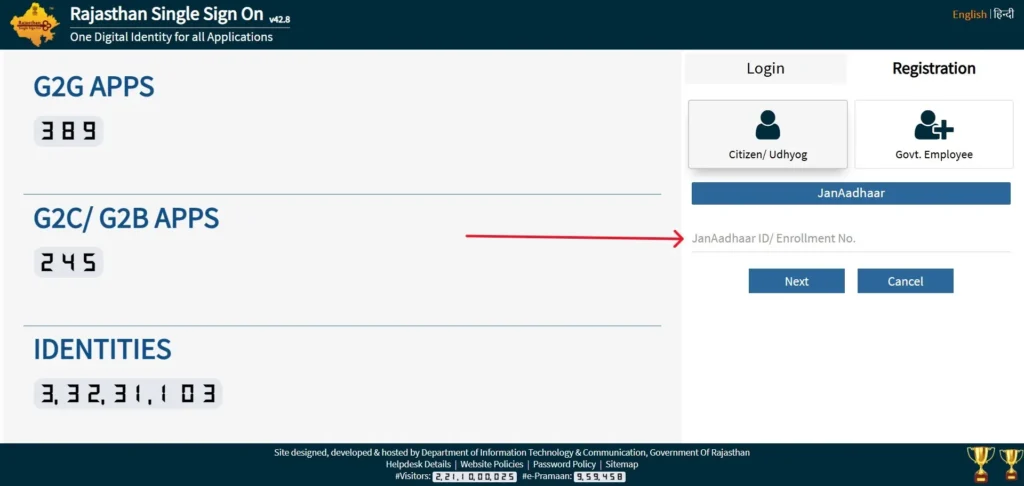Click the Govt. Employee label
The width and height of the screenshot is (1024, 486).
934,155
